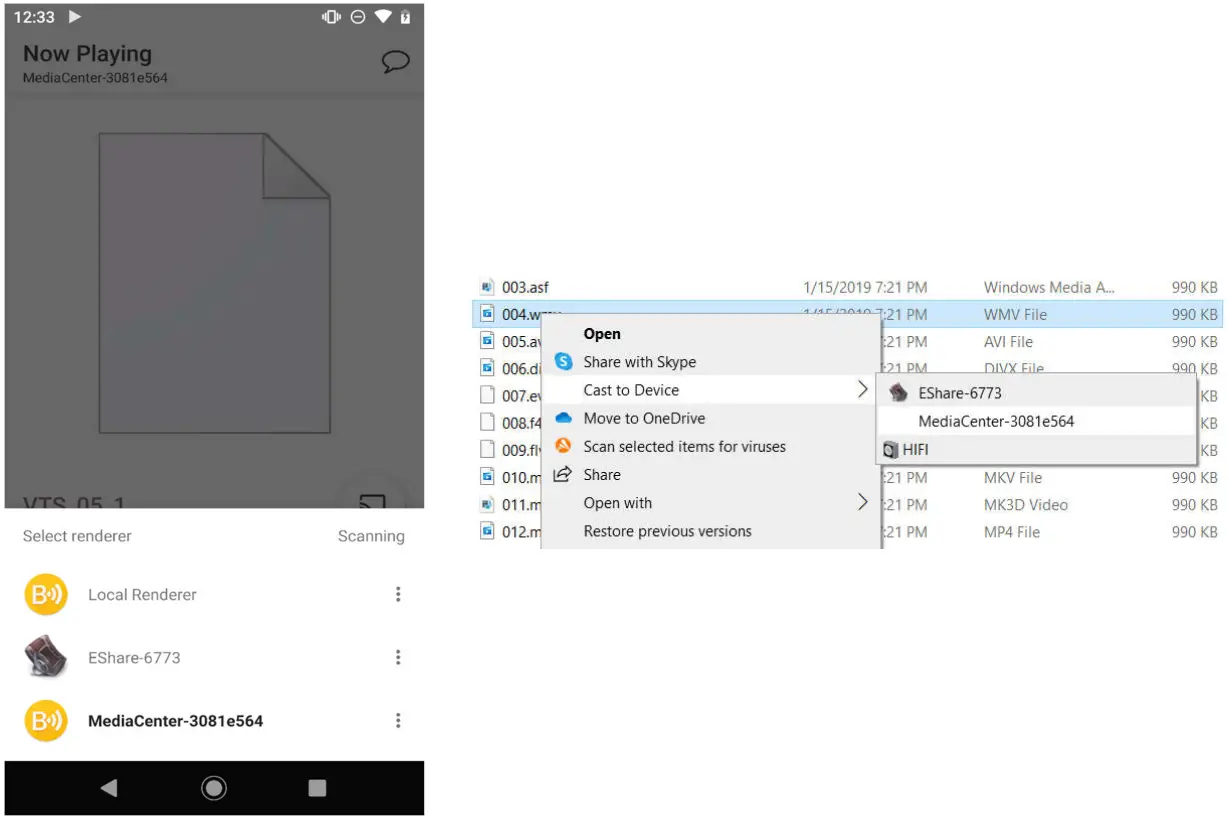Choose Open with in the context menu
The width and height of the screenshot is (1229, 820).
[711, 503]
